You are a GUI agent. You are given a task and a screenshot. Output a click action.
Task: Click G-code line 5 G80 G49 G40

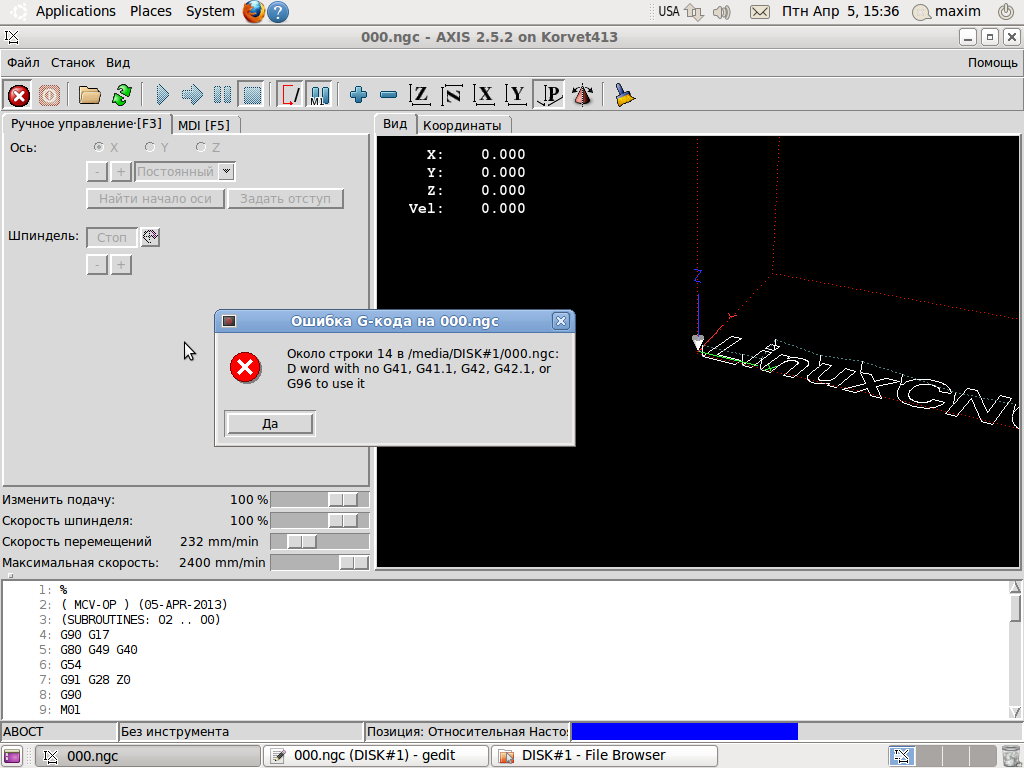pyautogui.click(x=99, y=650)
